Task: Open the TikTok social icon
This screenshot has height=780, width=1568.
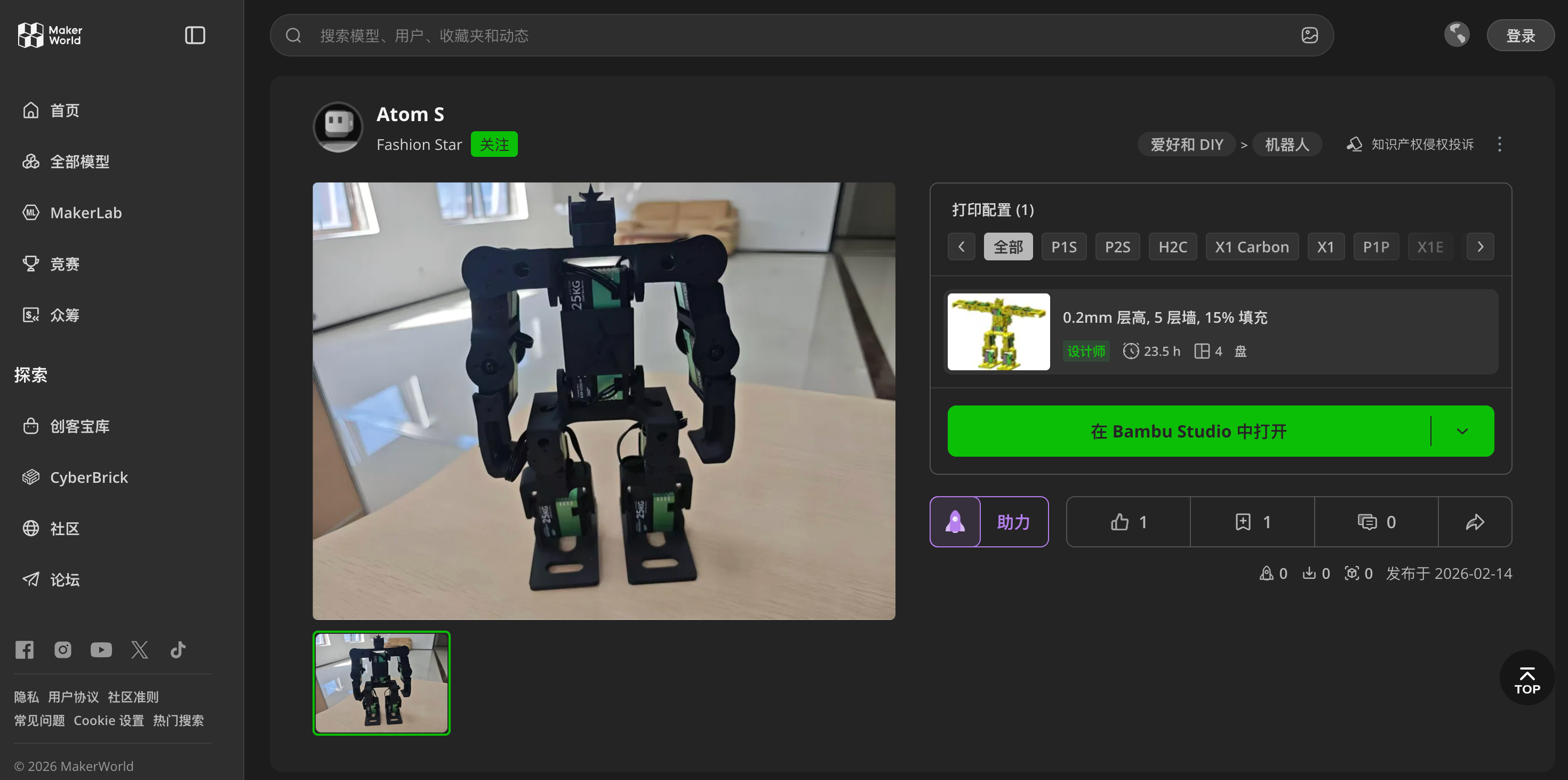Action: coord(178,650)
